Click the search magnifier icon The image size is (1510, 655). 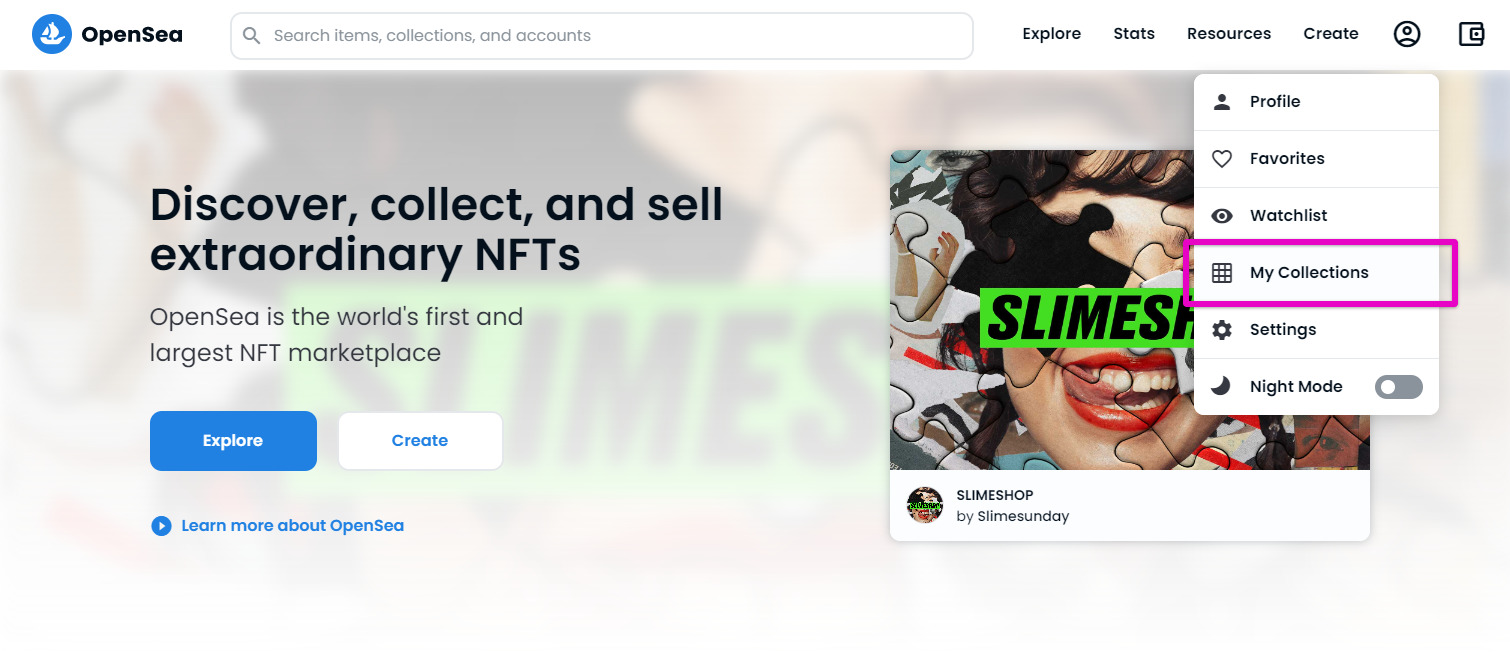252,36
